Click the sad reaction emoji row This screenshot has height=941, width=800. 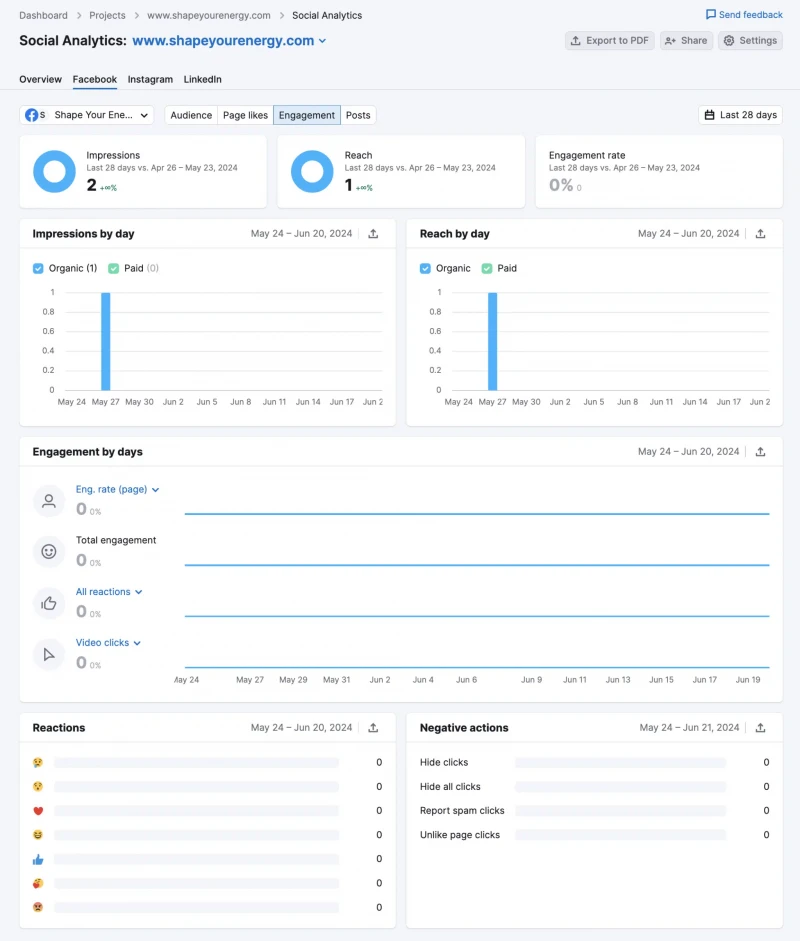(x=207, y=763)
